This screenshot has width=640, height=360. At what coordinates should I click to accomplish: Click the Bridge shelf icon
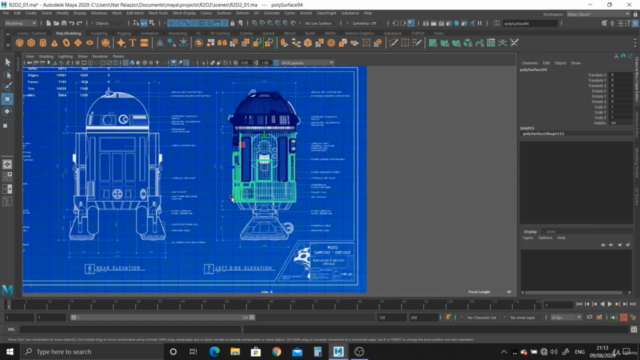tap(296, 43)
